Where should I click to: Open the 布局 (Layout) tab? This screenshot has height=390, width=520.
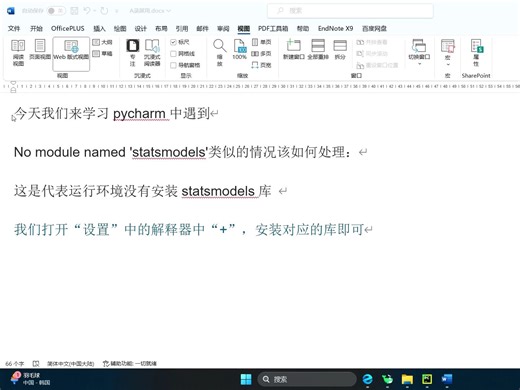(x=161, y=28)
